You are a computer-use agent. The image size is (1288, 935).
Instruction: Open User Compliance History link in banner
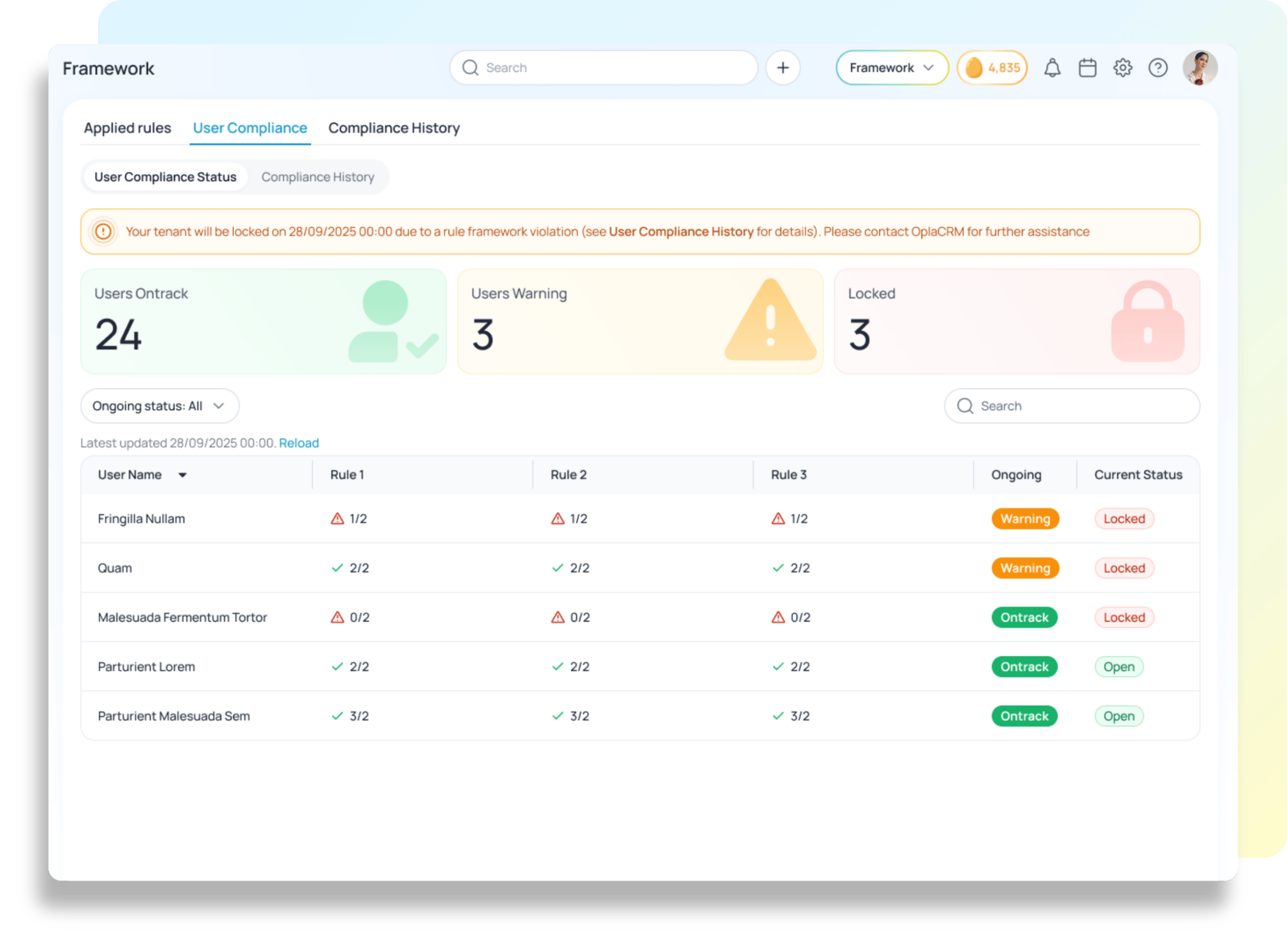coord(680,232)
